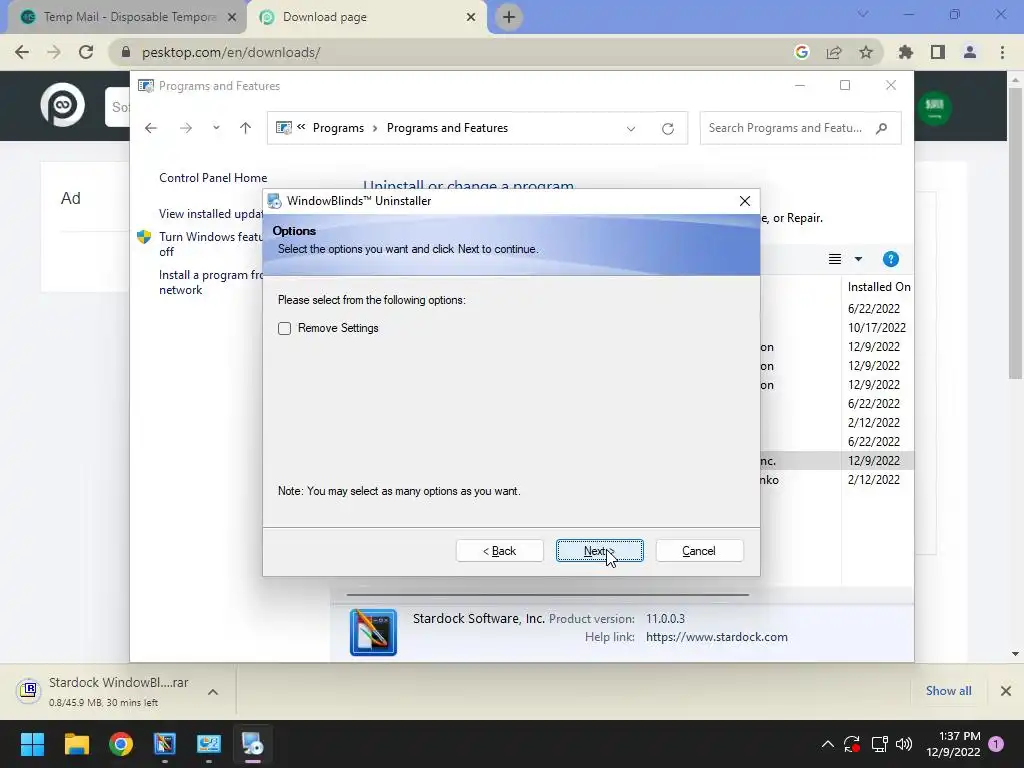The width and height of the screenshot is (1024, 768).
Task: Click the WindowBlinds program icon in details pane
Action: click(373, 632)
